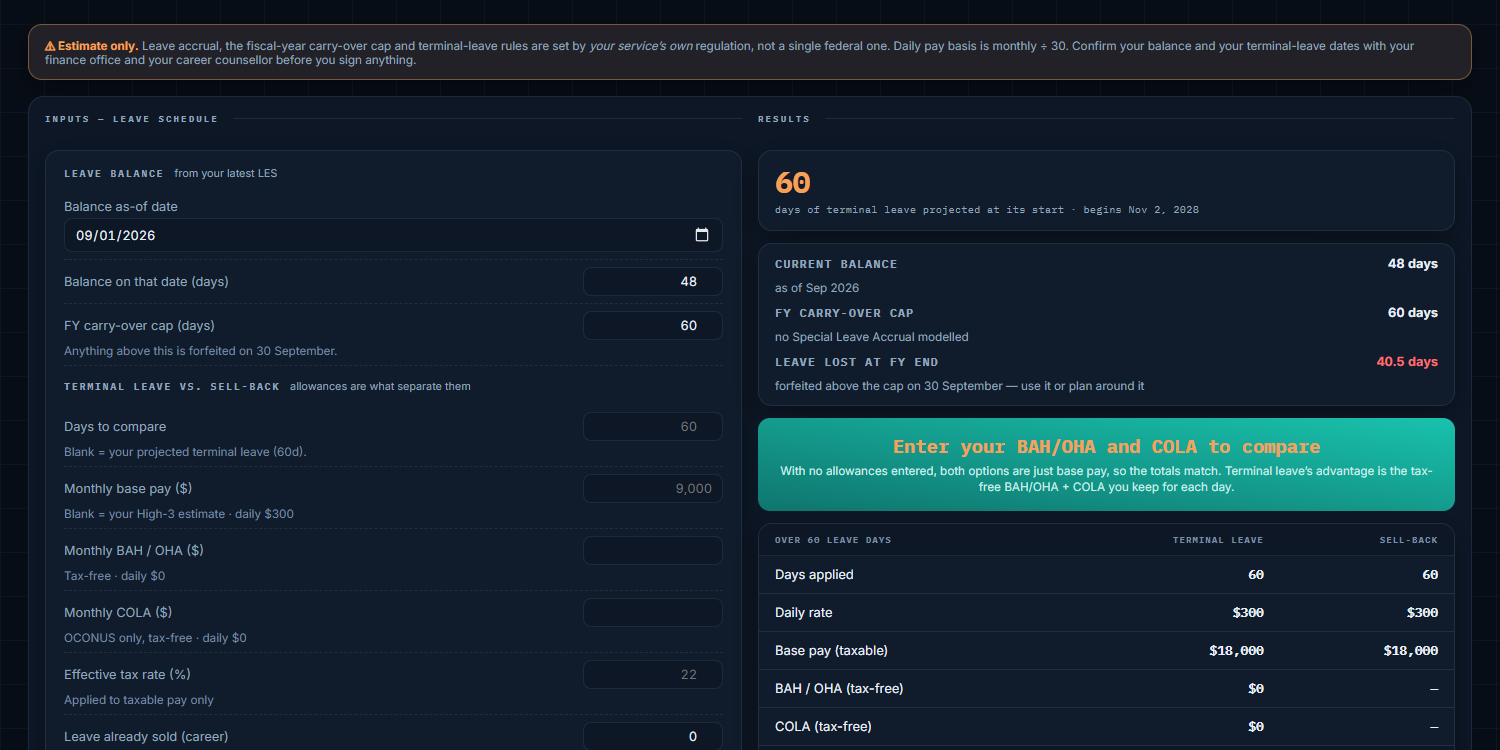Select the '48 days' current balance value
The height and width of the screenshot is (750, 1500).
click(x=1413, y=264)
